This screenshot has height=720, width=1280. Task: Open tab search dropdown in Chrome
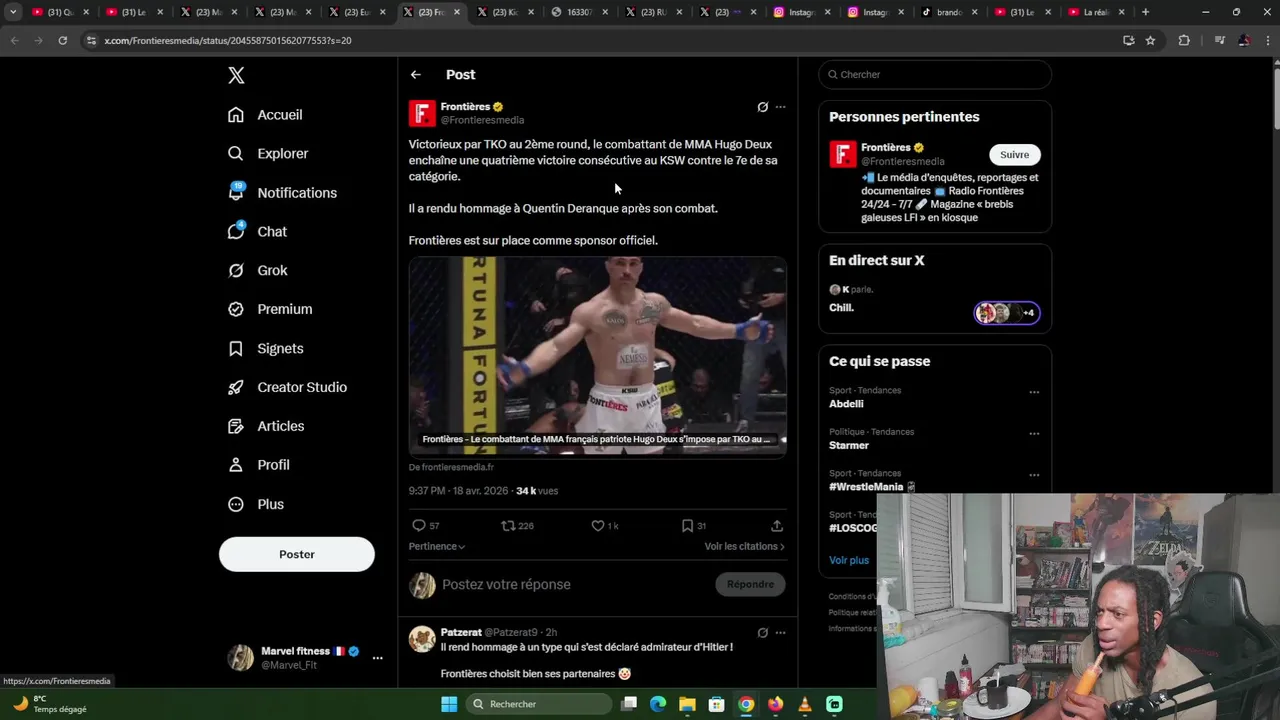(x=13, y=12)
